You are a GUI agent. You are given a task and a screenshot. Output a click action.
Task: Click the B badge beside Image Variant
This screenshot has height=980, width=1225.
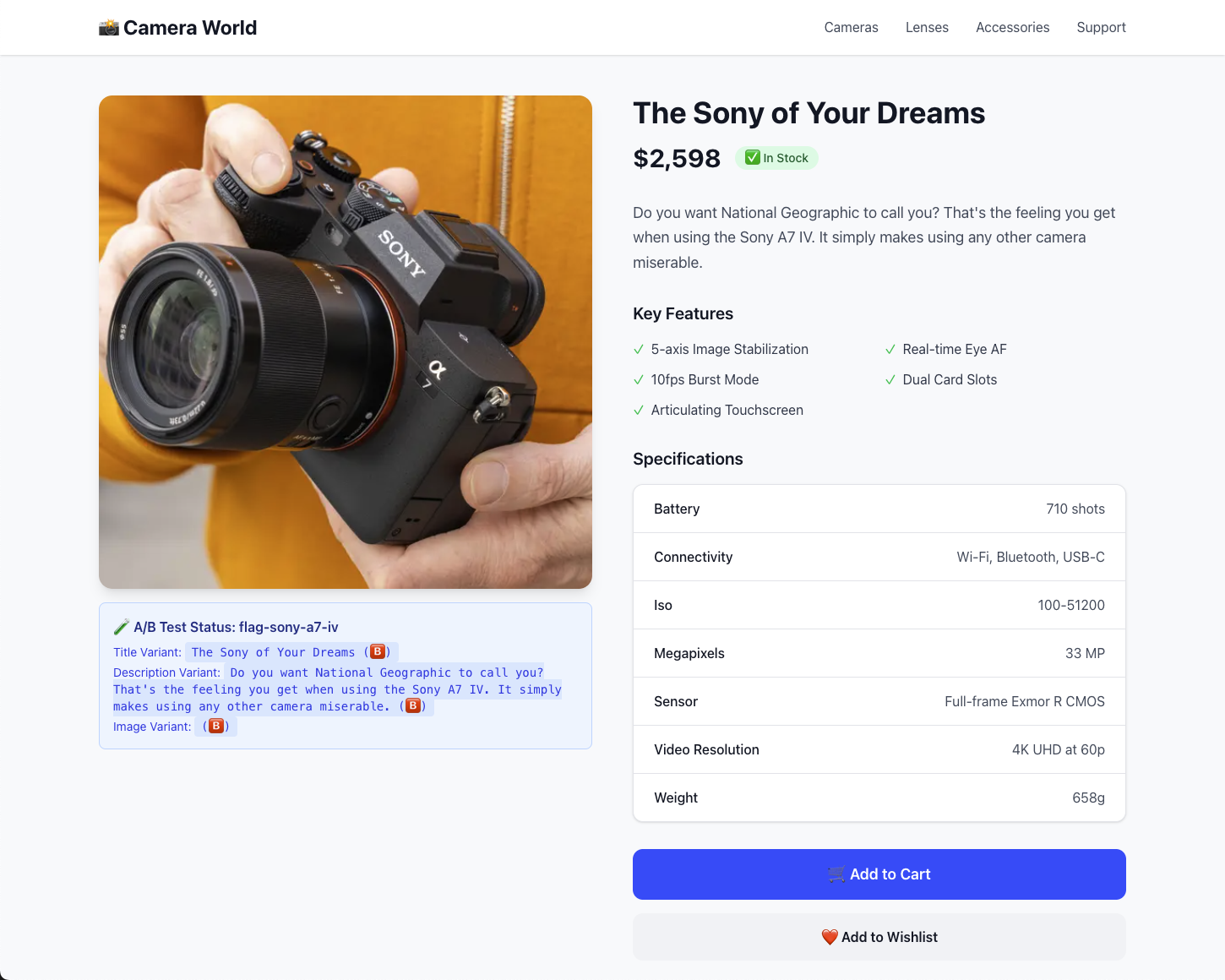click(x=216, y=726)
